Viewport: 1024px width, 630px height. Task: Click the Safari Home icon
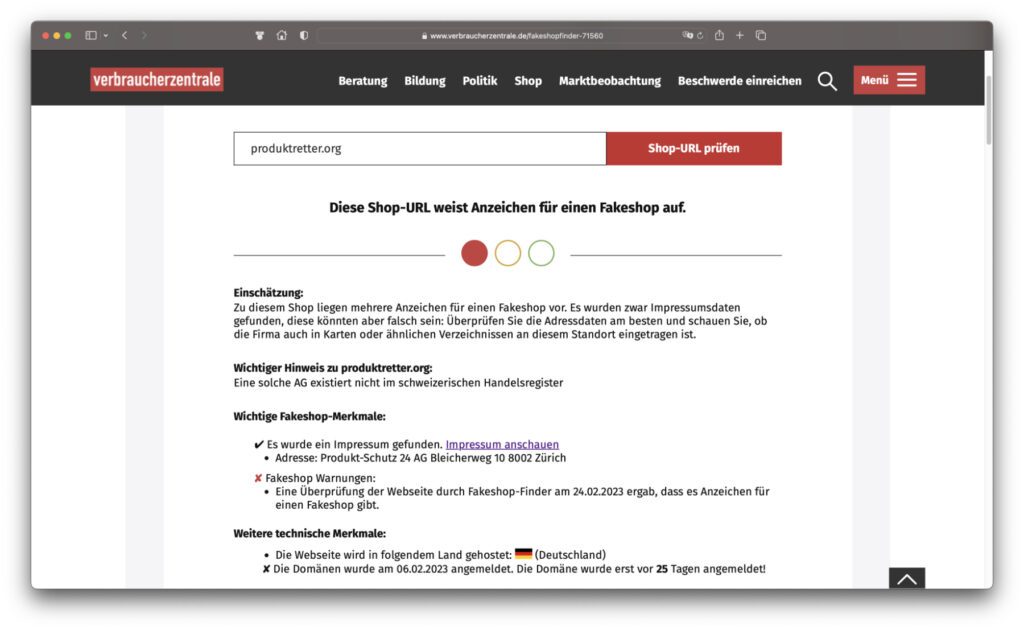pos(283,33)
